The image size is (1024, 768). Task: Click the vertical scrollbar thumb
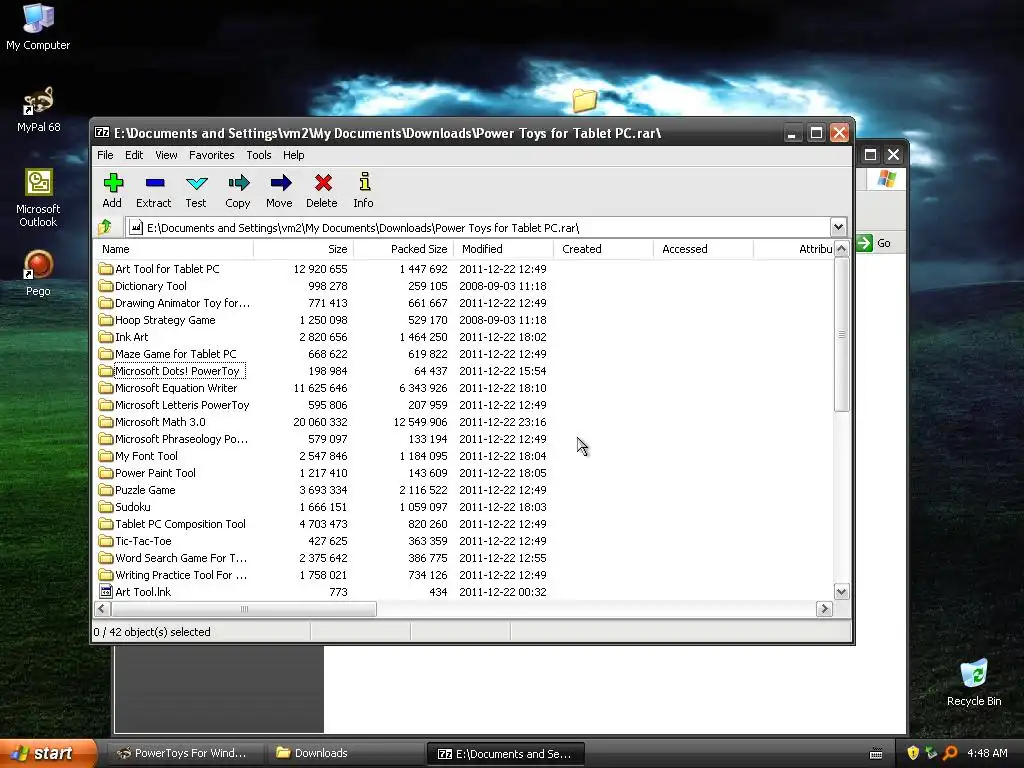(x=841, y=334)
